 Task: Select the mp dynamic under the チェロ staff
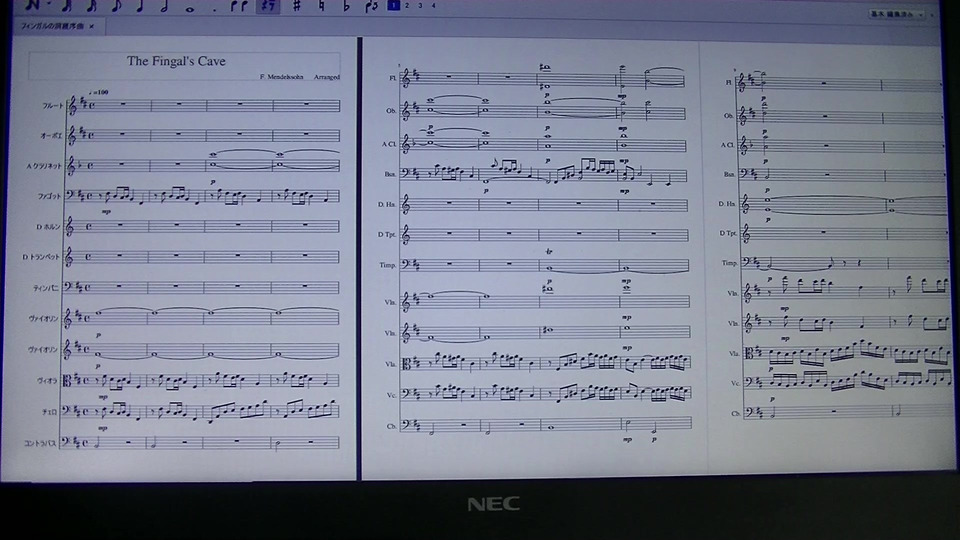click(x=102, y=428)
